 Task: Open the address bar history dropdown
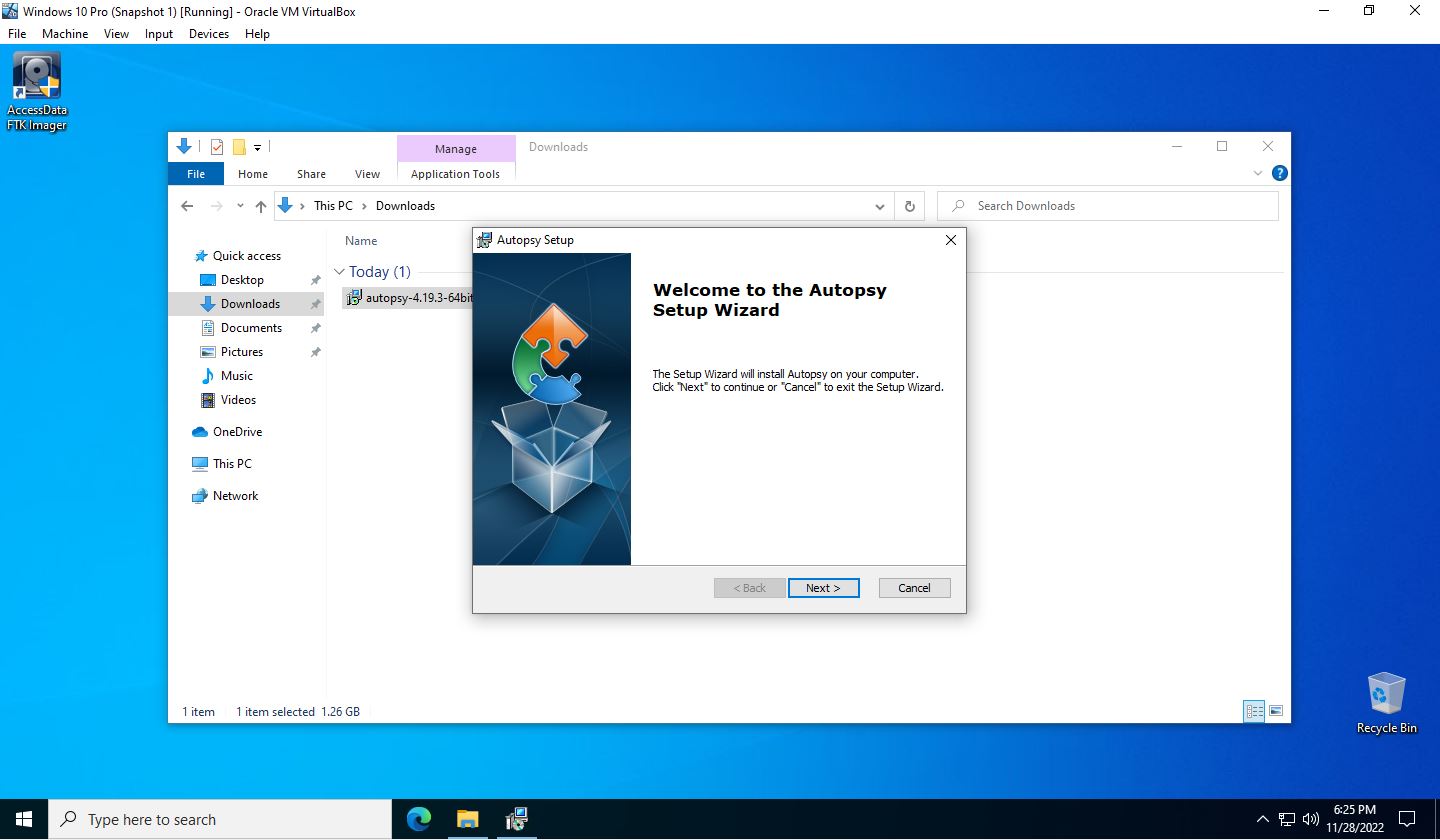coord(880,206)
